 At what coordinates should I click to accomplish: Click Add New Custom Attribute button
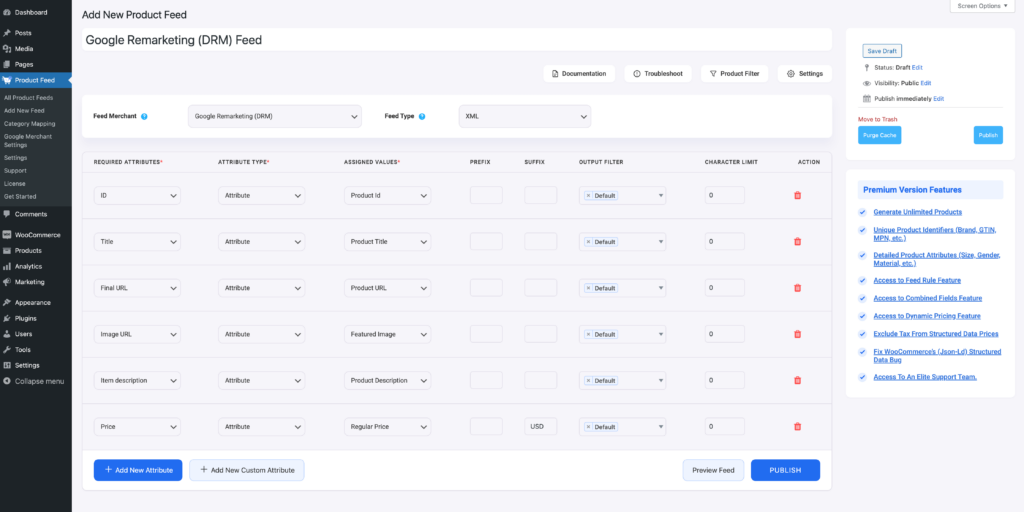[247, 470]
